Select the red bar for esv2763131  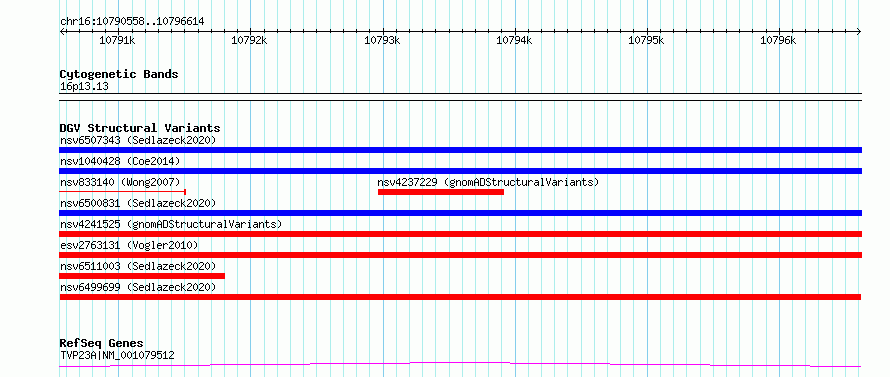[460, 255]
